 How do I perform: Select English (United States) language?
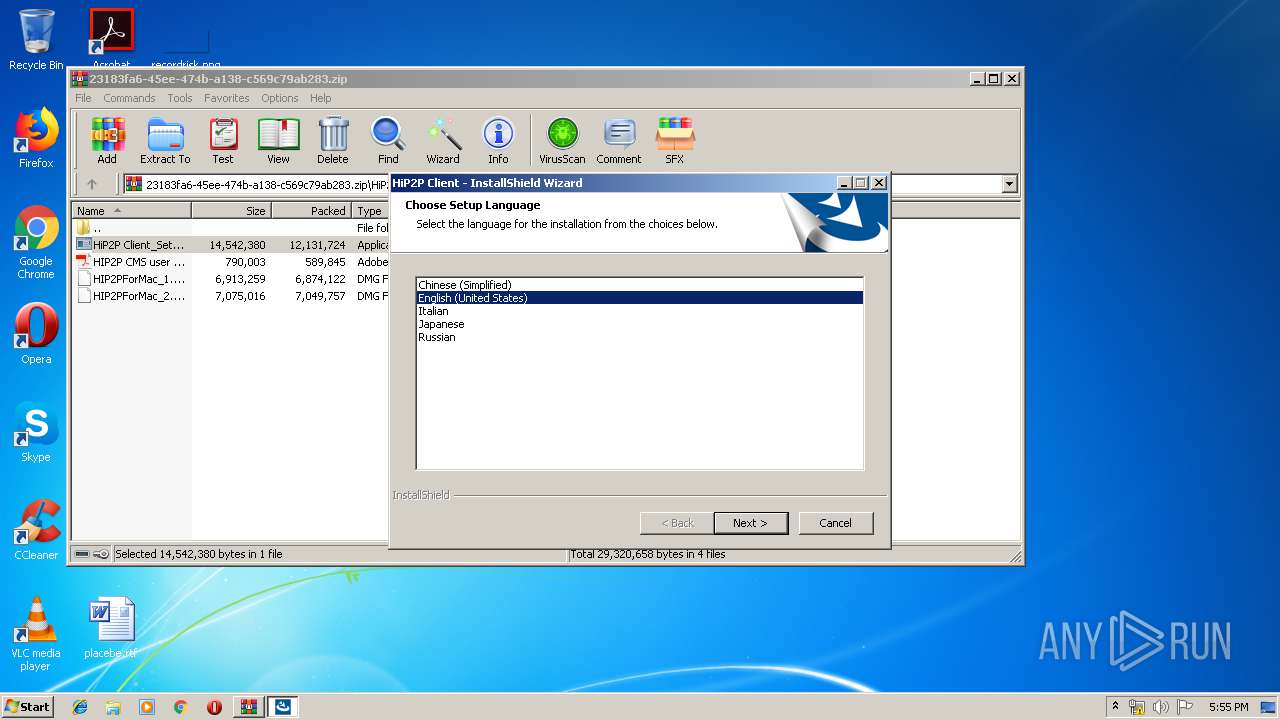(640, 298)
